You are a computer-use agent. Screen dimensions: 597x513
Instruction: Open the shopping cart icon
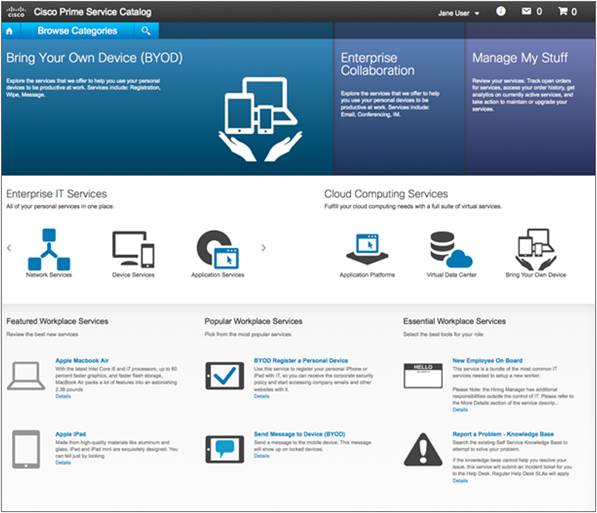562,11
